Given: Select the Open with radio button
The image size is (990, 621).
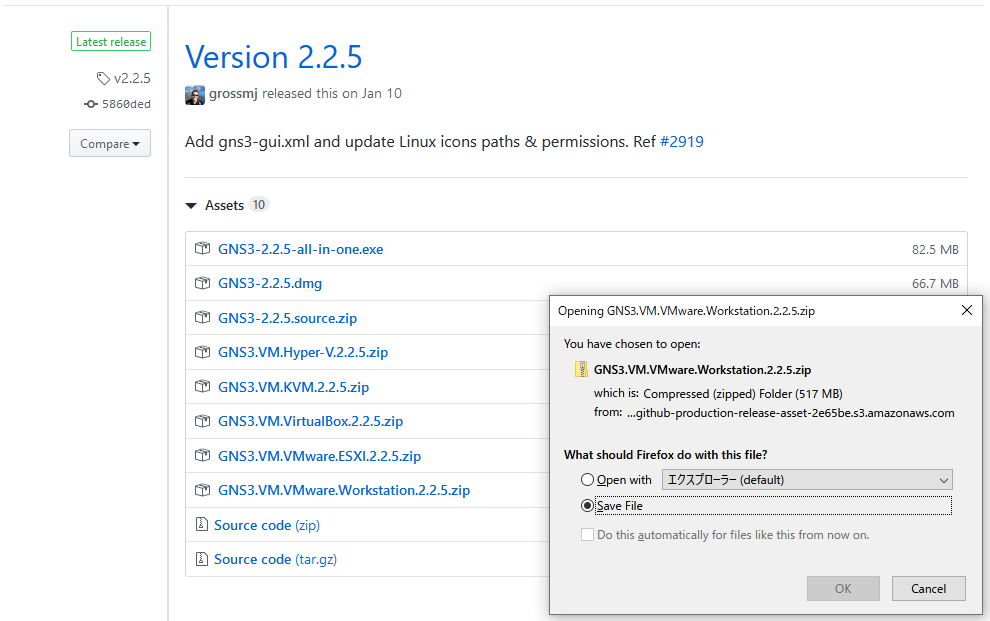Looking at the screenshot, I should 587,480.
